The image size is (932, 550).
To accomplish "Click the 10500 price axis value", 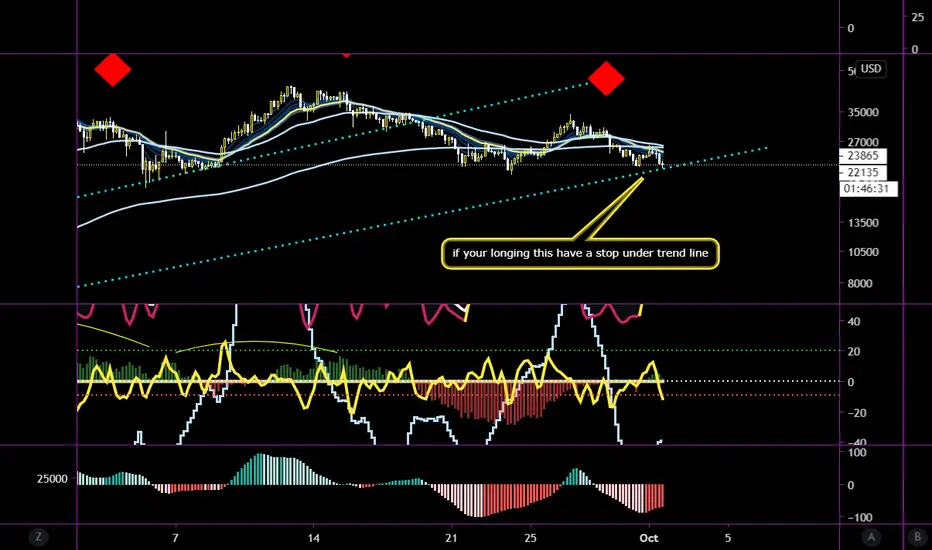I will click(863, 252).
